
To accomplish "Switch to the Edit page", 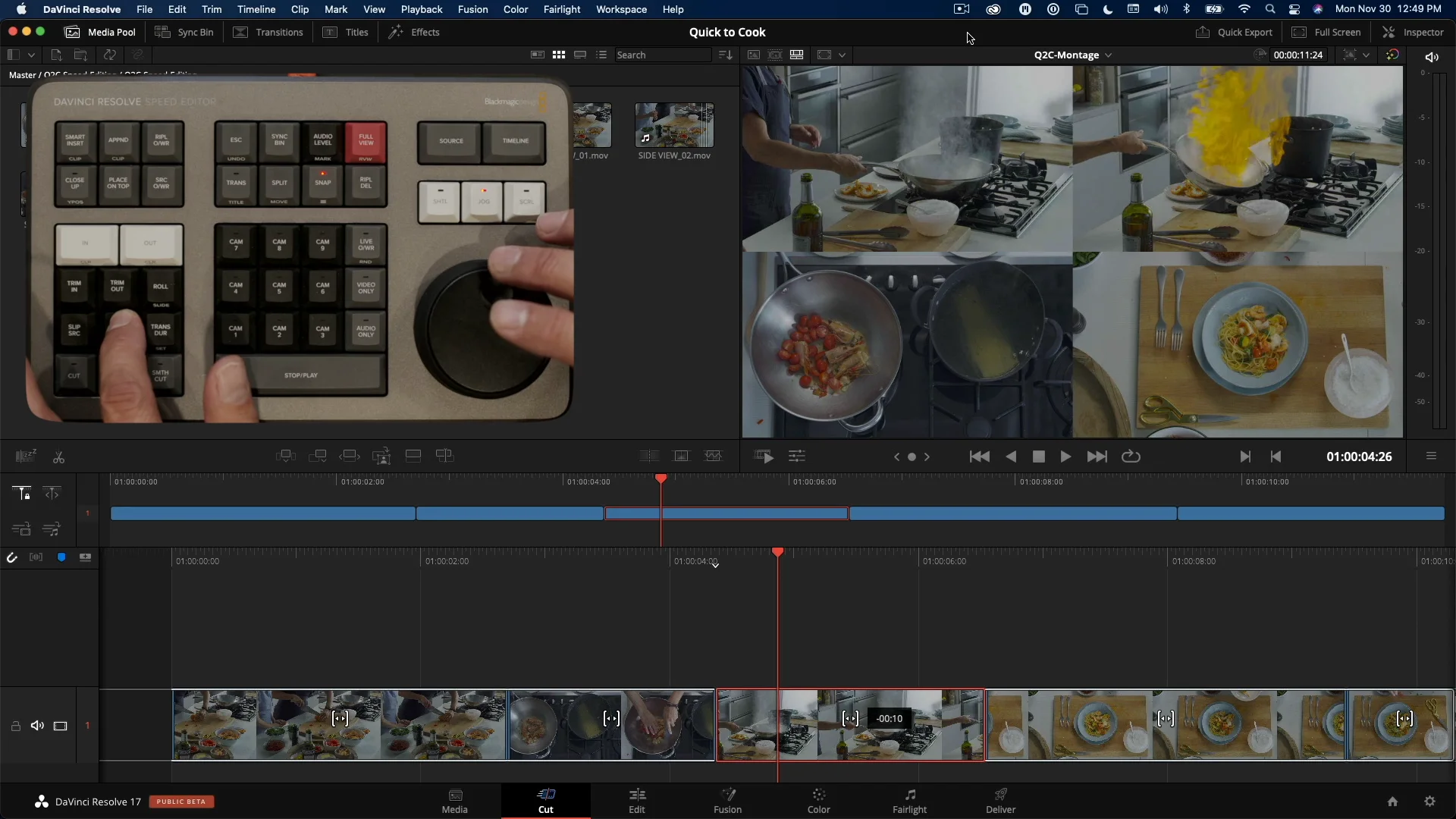I will coord(637,801).
